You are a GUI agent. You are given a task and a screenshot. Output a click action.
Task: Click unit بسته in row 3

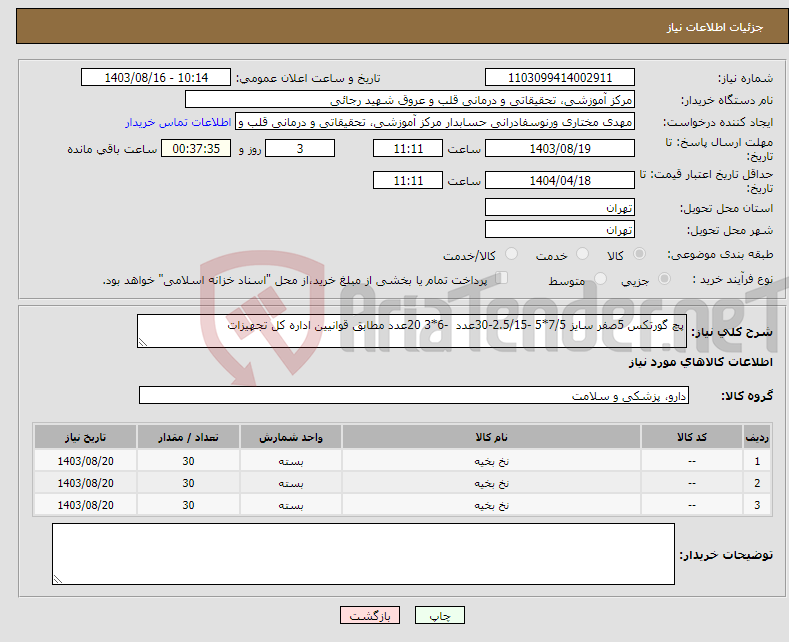pyautogui.click(x=291, y=505)
